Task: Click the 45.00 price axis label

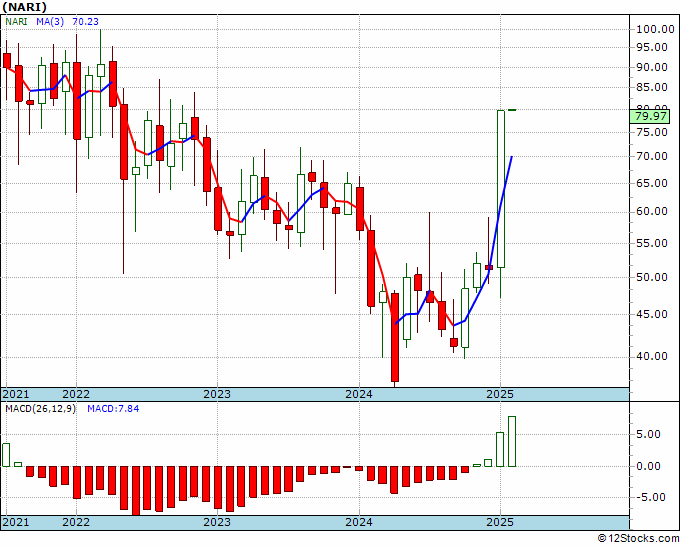Action: tap(652, 314)
